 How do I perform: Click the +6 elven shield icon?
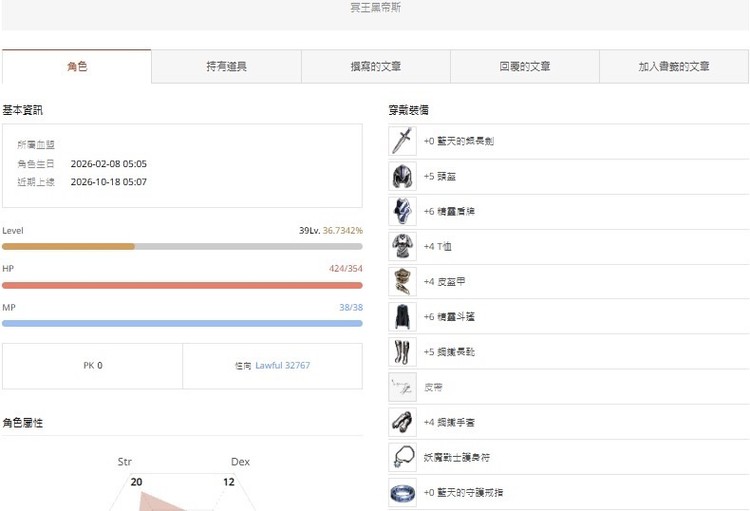click(402, 211)
